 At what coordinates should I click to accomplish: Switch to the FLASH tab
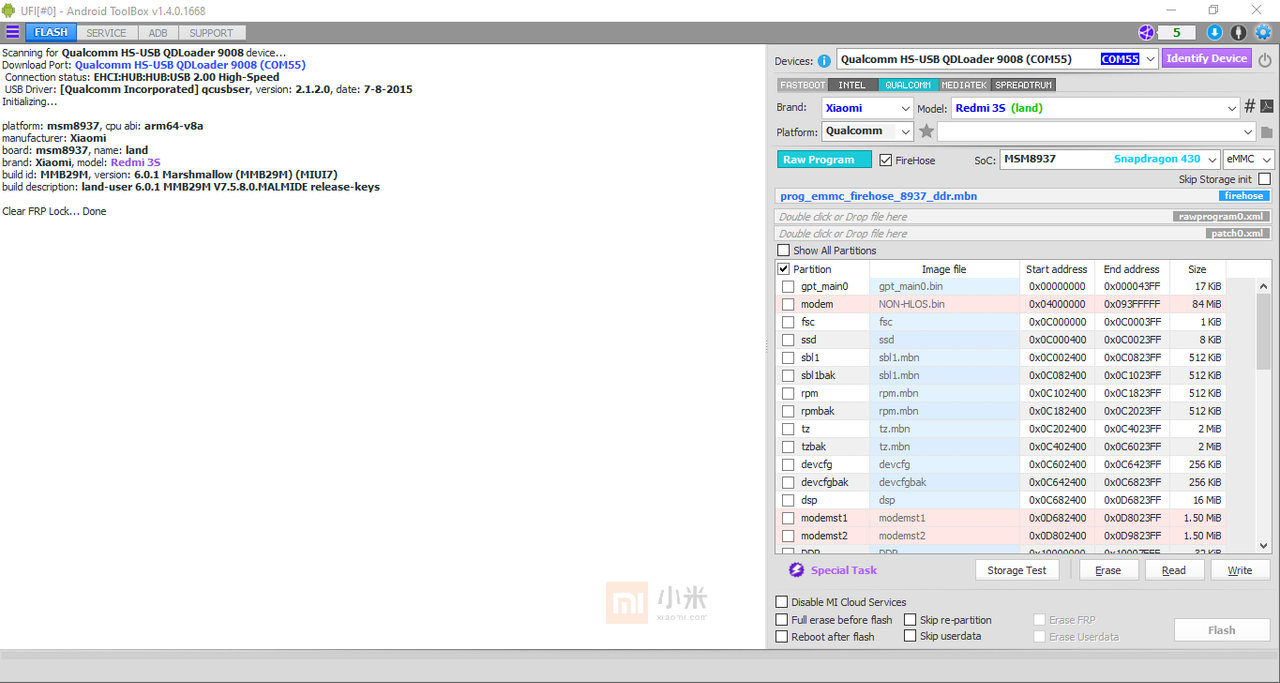[51, 33]
